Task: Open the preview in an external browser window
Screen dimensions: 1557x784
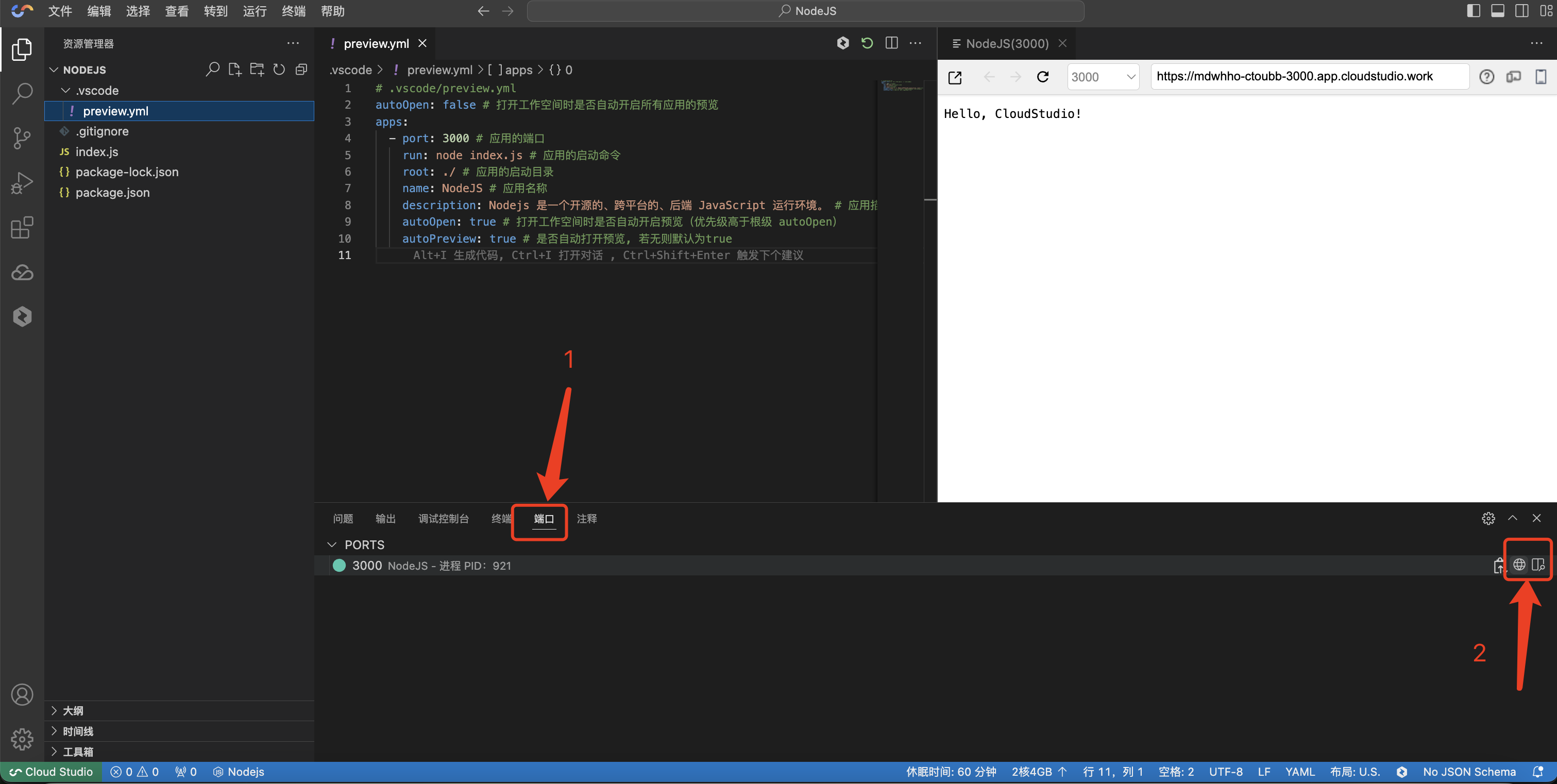Action: point(955,77)
